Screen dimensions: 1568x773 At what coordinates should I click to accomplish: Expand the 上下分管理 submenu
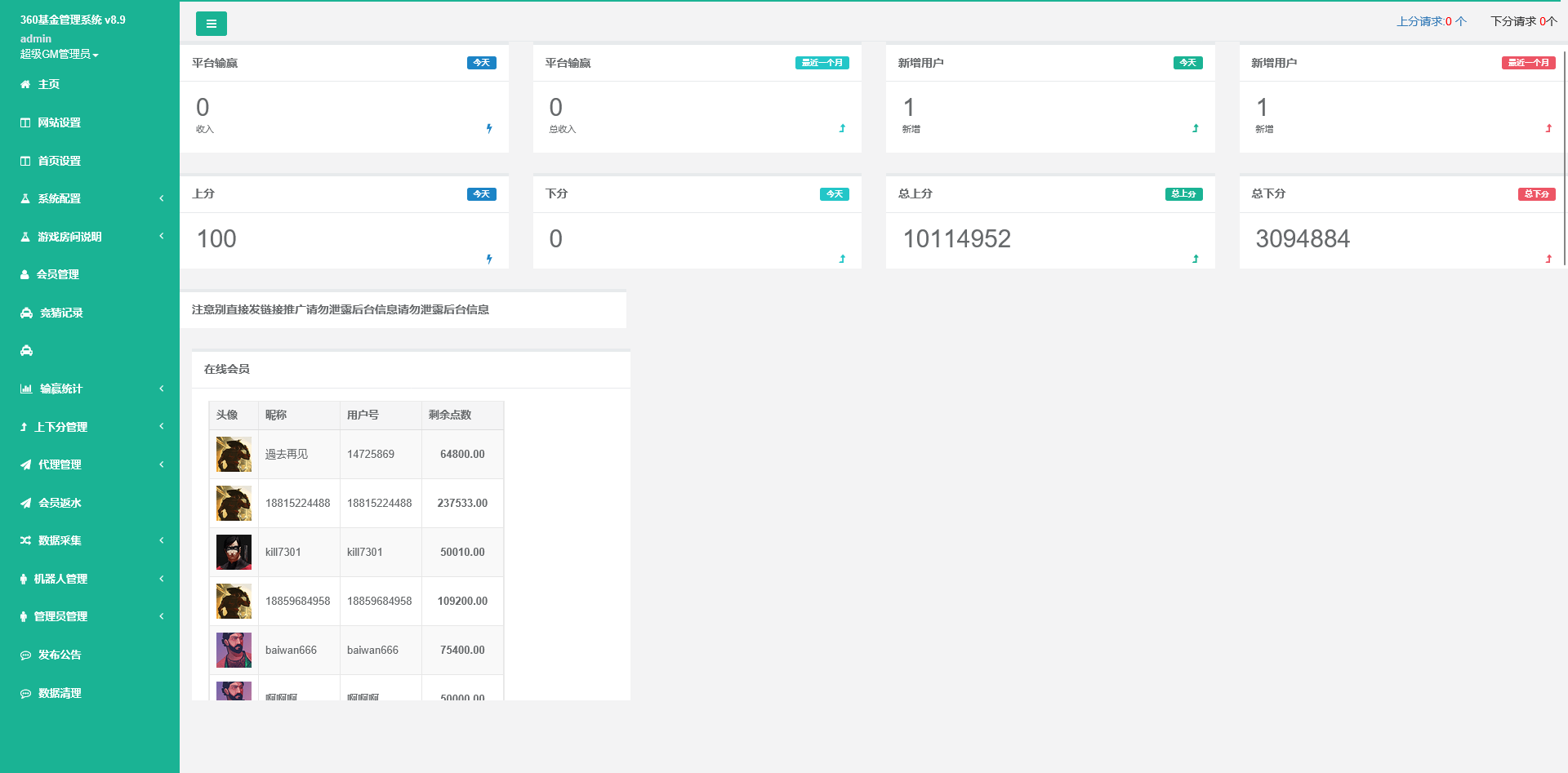click(x=161, y=426)
